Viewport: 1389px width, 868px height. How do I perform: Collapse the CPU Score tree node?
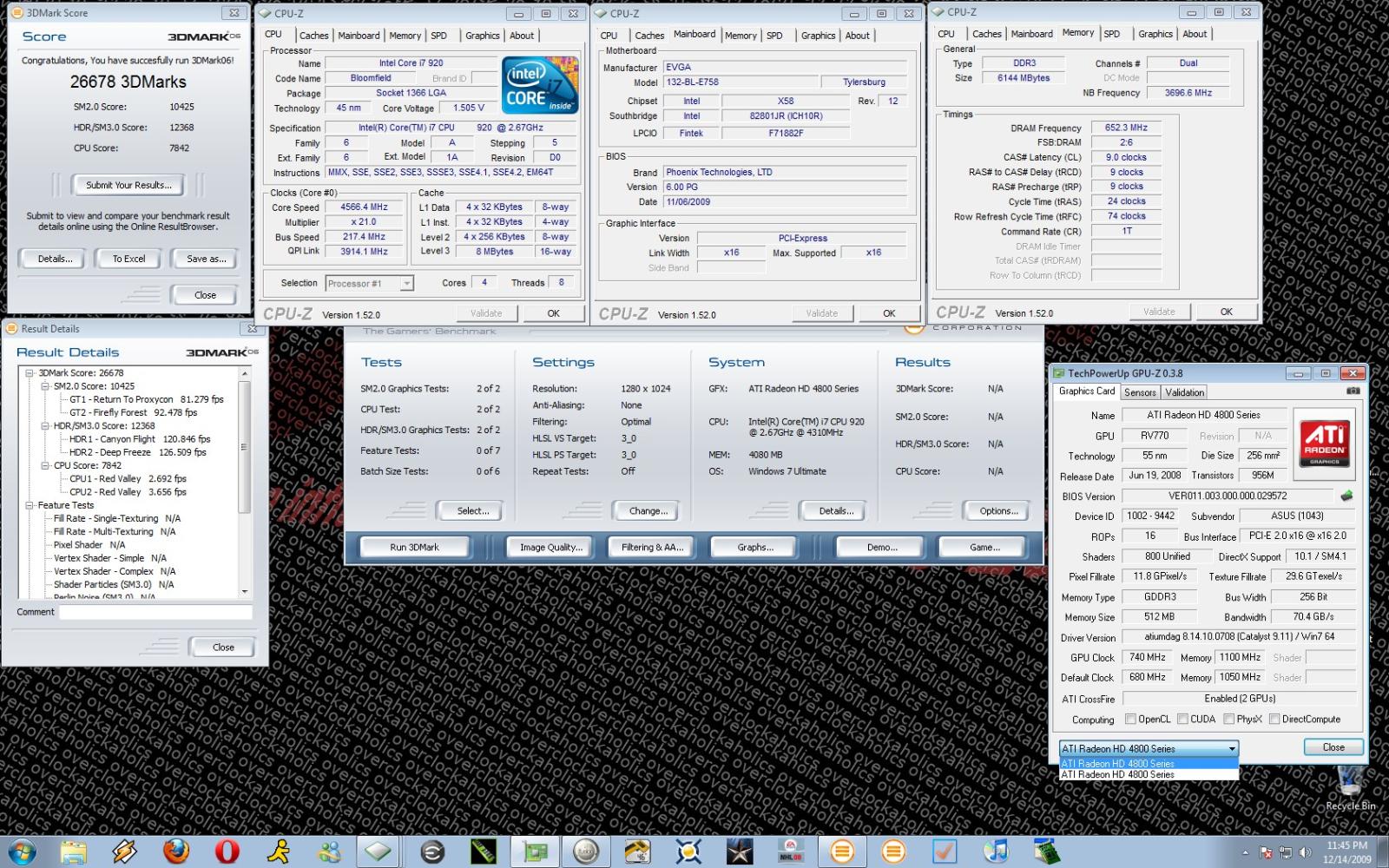[45, 465]
